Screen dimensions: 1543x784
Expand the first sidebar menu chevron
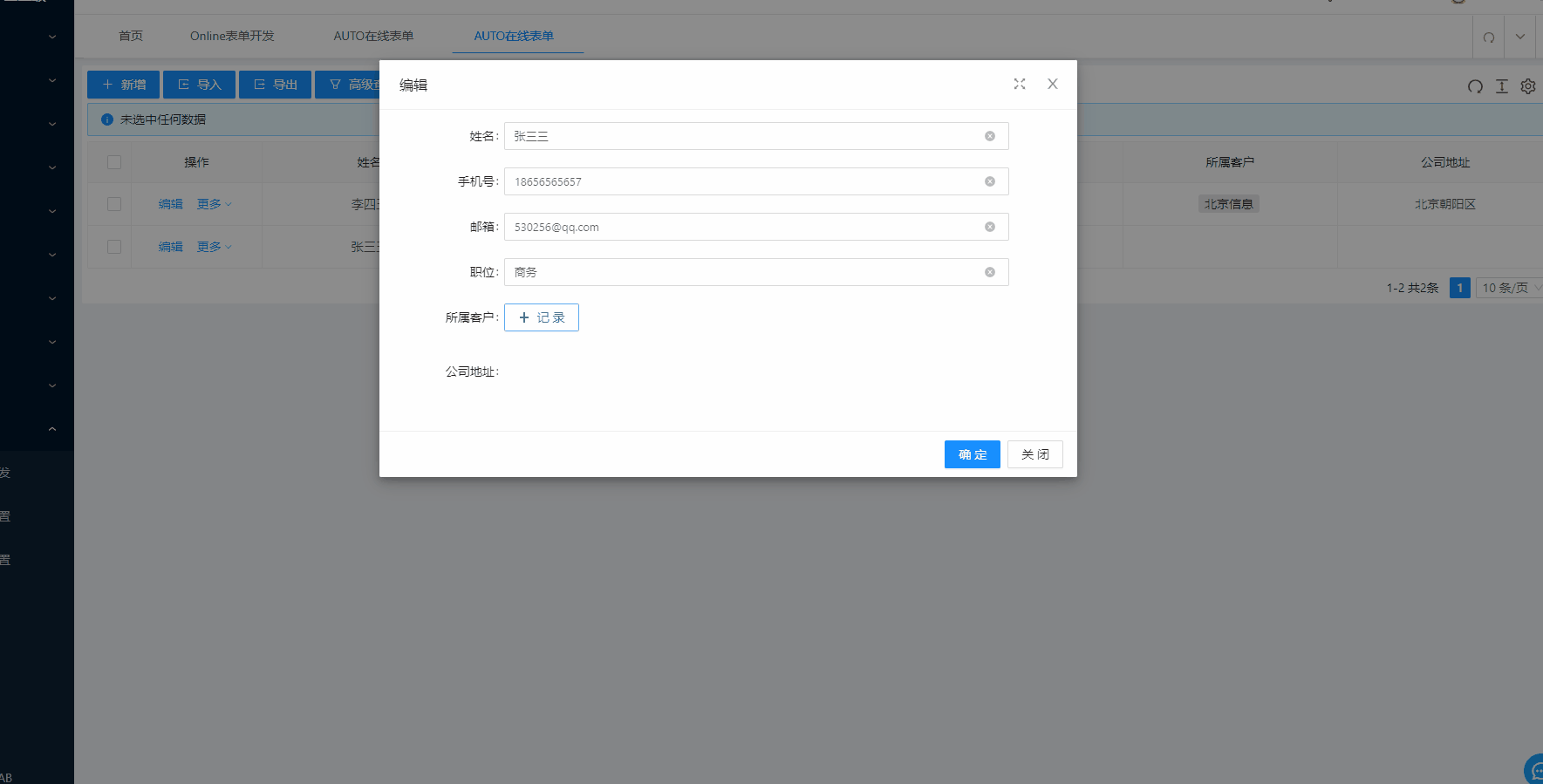click(x=52, y=37)
